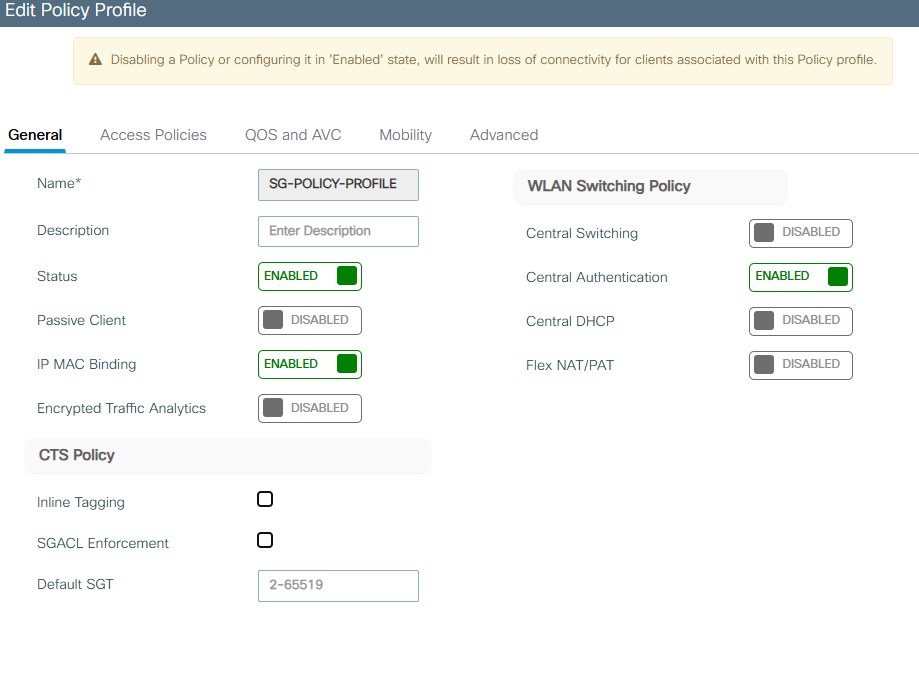Disable the IP MAC Binding toggle

pos(309,364)
